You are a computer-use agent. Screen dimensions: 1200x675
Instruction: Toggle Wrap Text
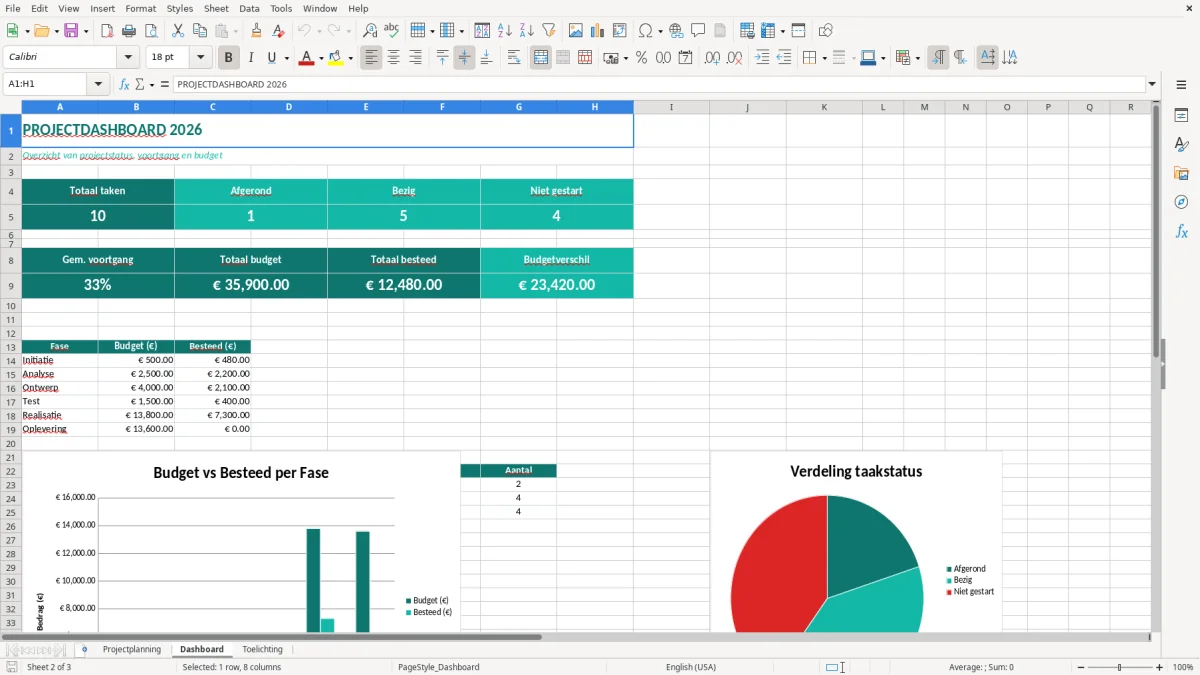pos(514,58)
